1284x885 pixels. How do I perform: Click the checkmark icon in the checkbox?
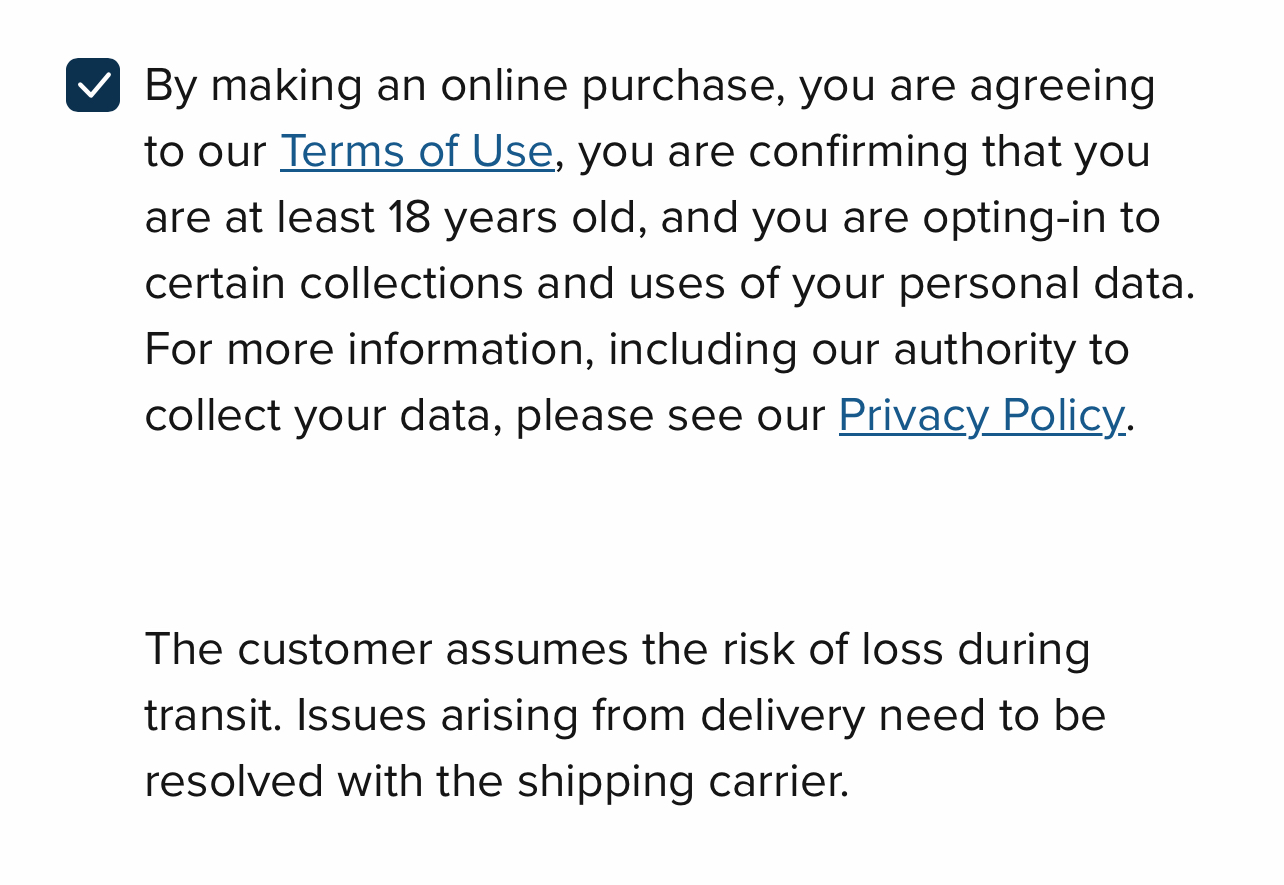tap(93, 85)
